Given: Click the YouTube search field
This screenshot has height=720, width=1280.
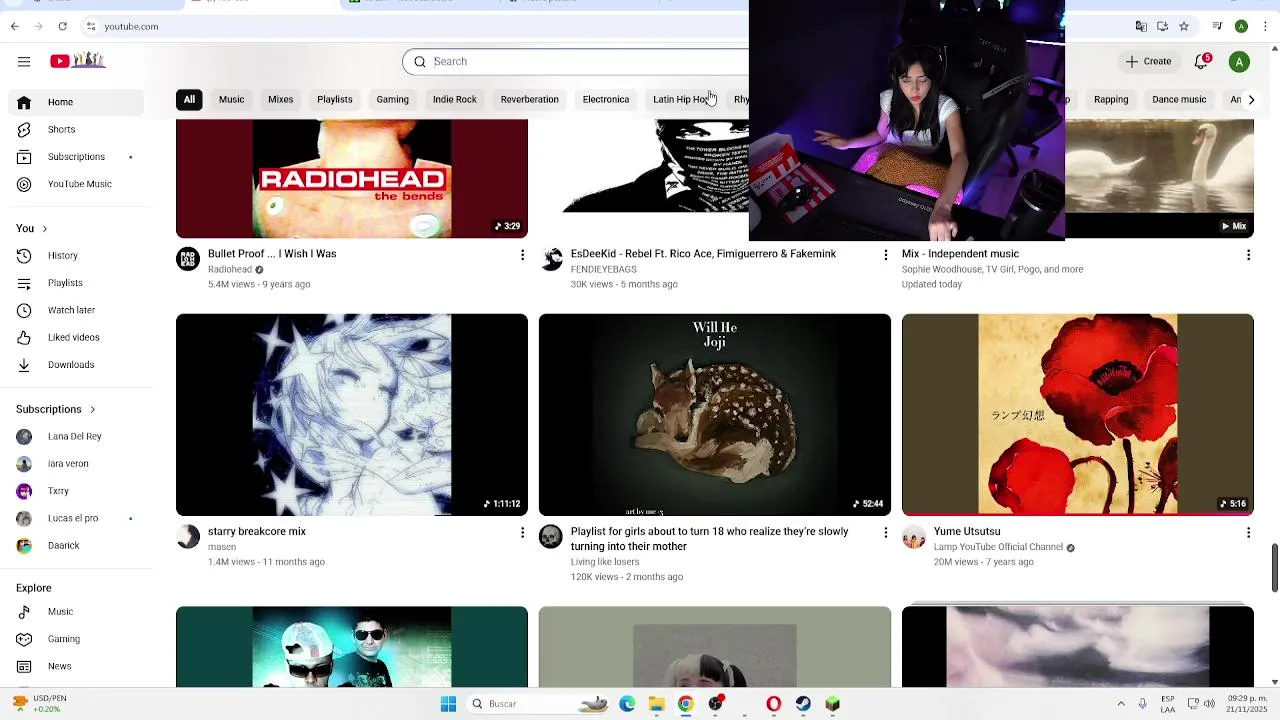Looking at the screenshot, I should point(590,62).
